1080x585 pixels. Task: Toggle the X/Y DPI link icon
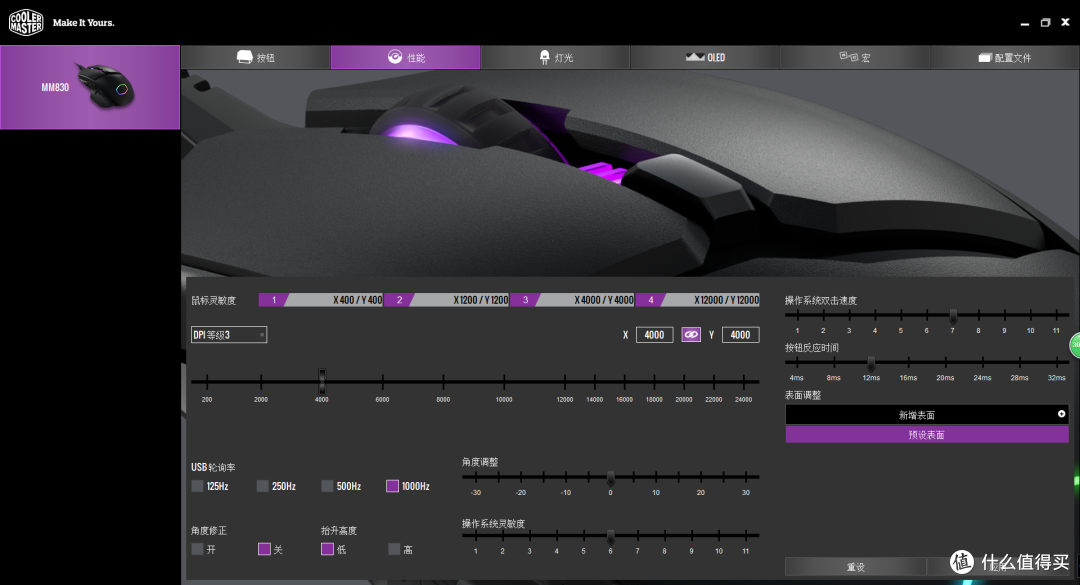(x=691, y=335)
